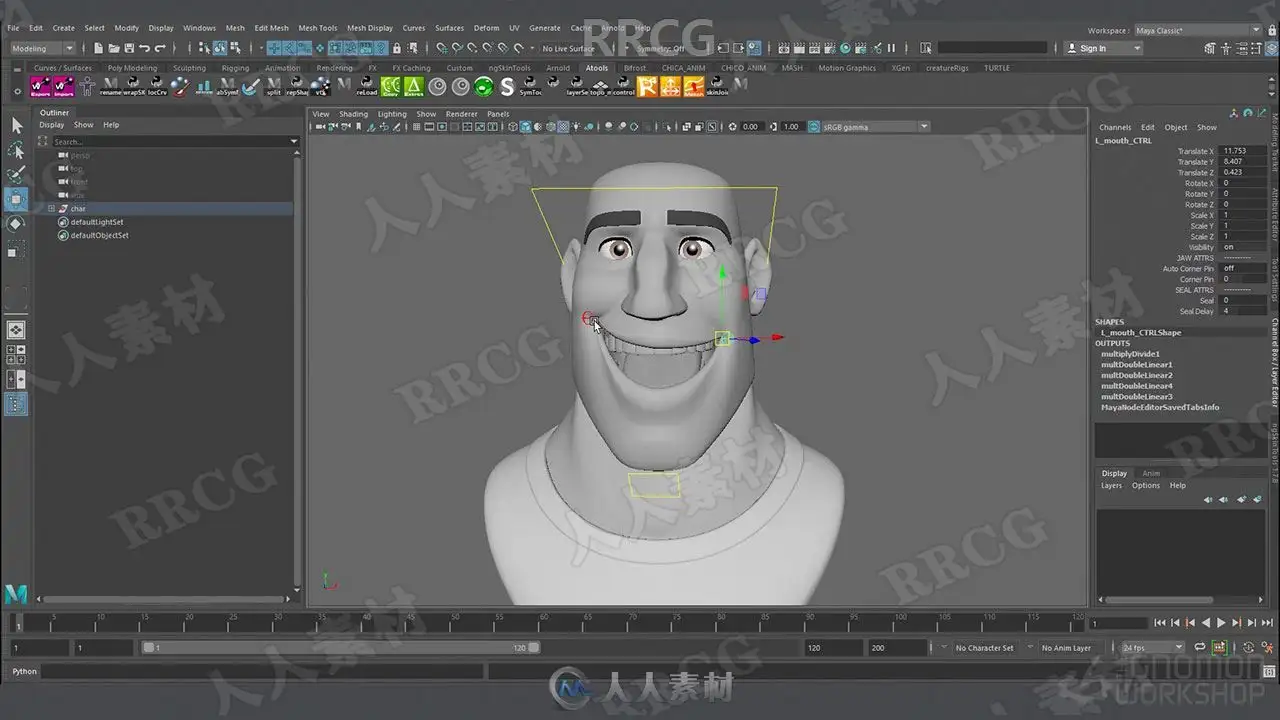Open the Modeling menu set dropdown
The height and width of the screenshot is (720, 1280).
coord(42,48)
